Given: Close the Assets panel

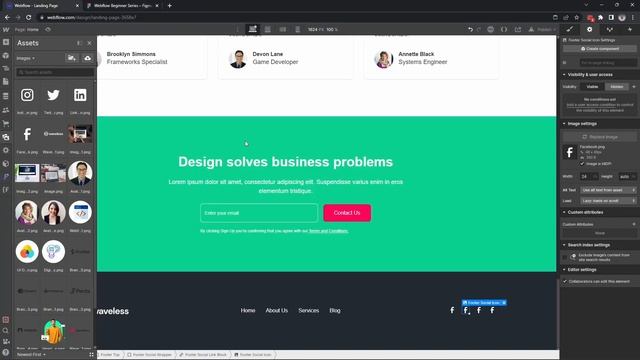Looking at the screenshot, I should pyautogui.click(x=89, y=43).
